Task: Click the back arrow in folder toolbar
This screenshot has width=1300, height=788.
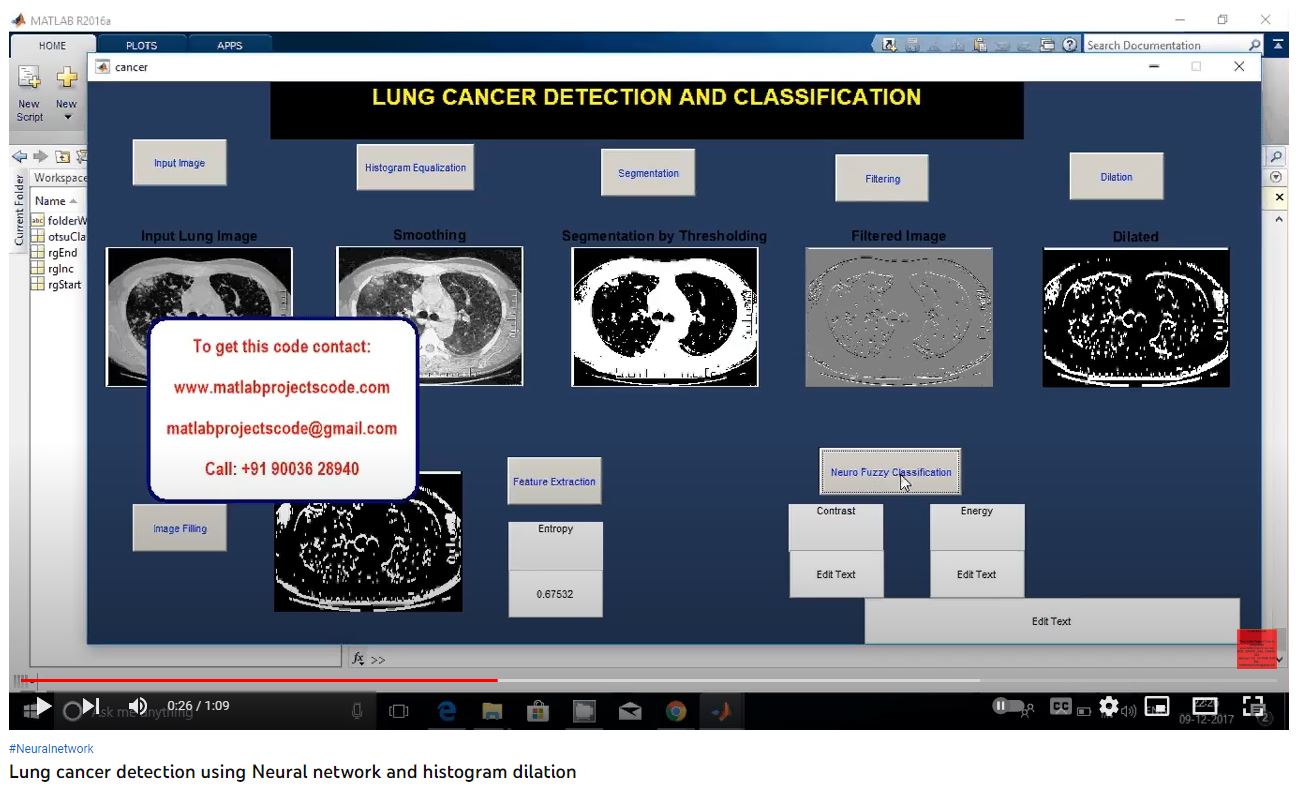Action: [19, 156]
